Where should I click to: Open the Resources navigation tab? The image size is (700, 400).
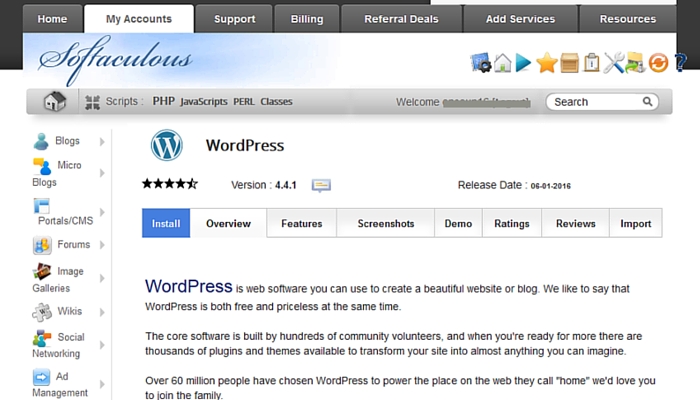(x=628, y=19)
